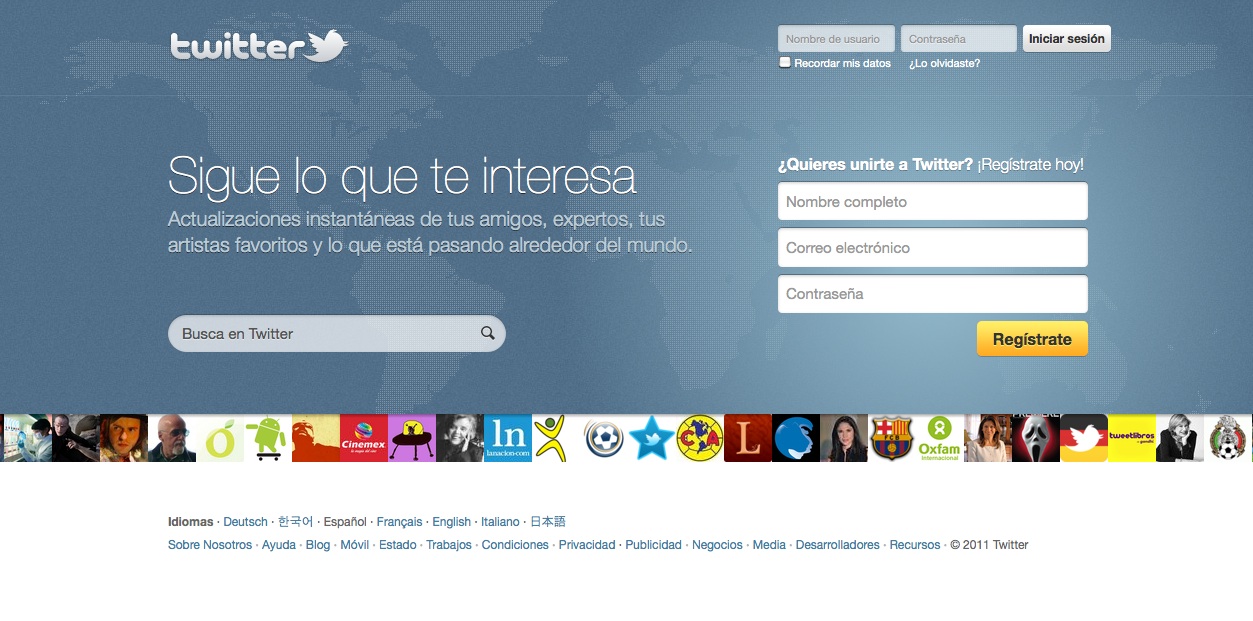
Task: Click the Oxfam Internacional logo tile
Action: (939, 438)
